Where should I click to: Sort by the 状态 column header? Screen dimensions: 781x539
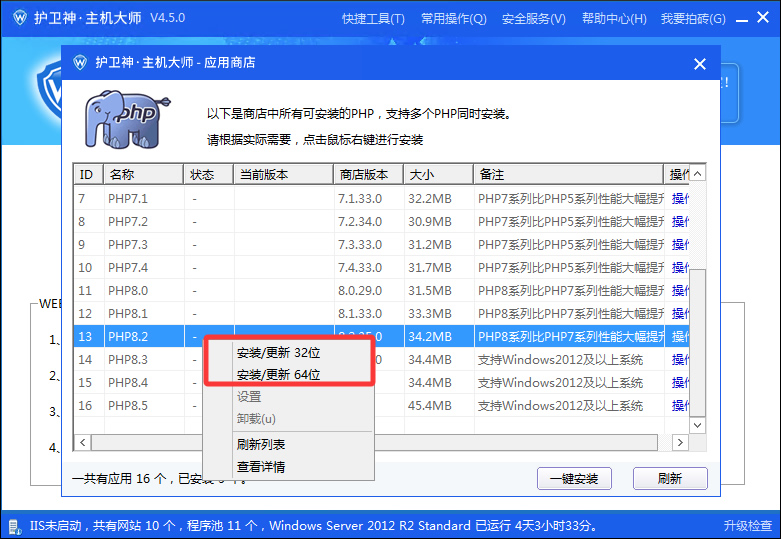tap(208, 174)
